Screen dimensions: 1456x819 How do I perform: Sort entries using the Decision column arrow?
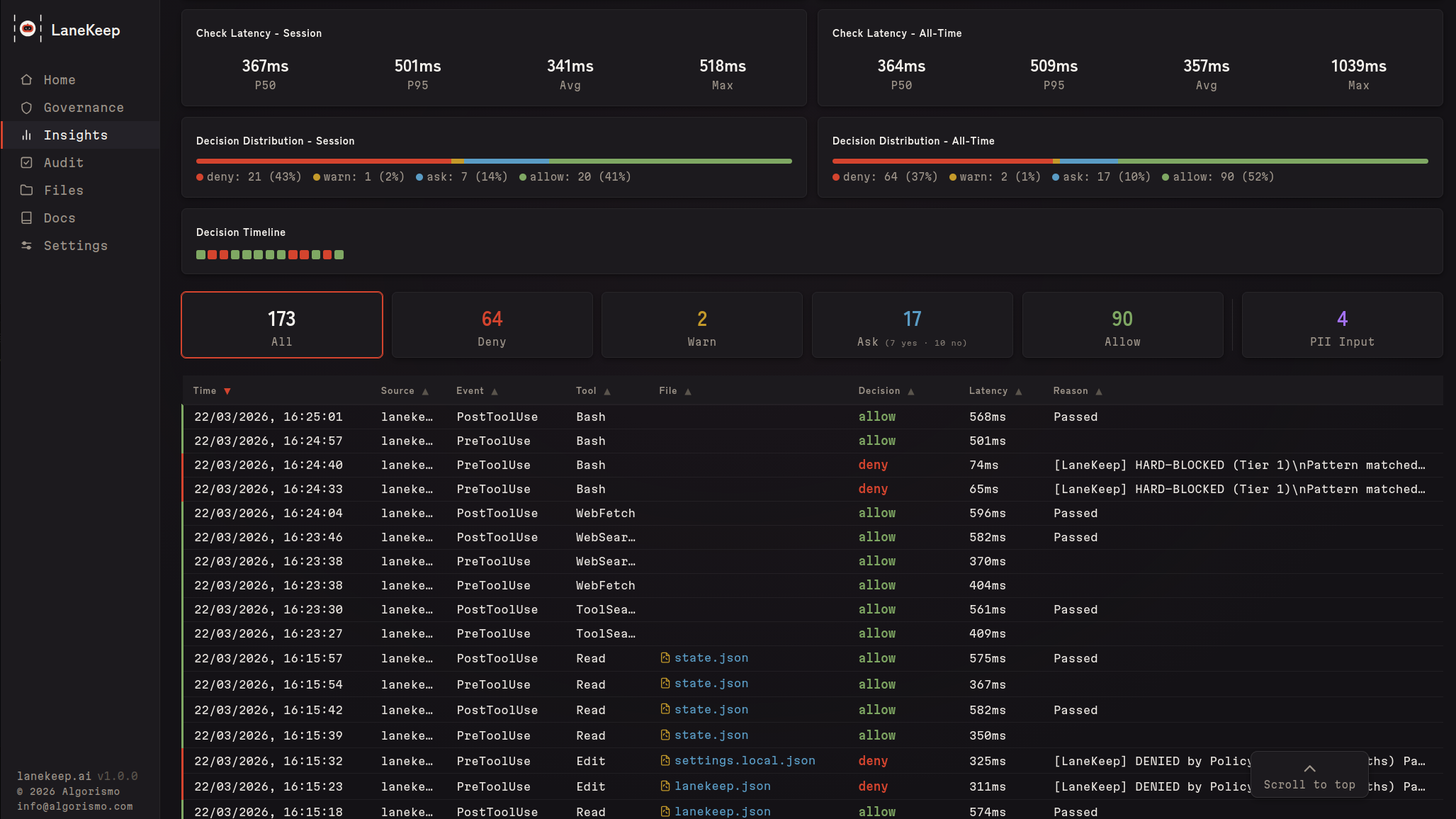coord(910,390)
